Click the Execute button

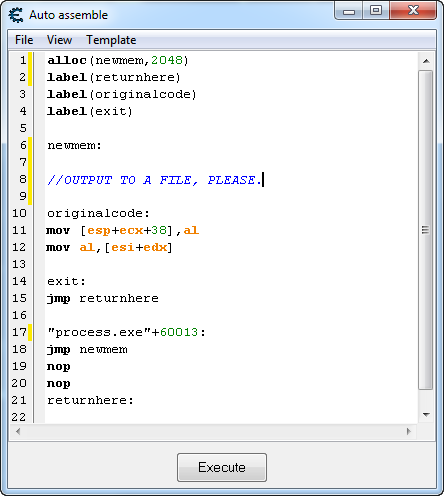coord(222,467)
